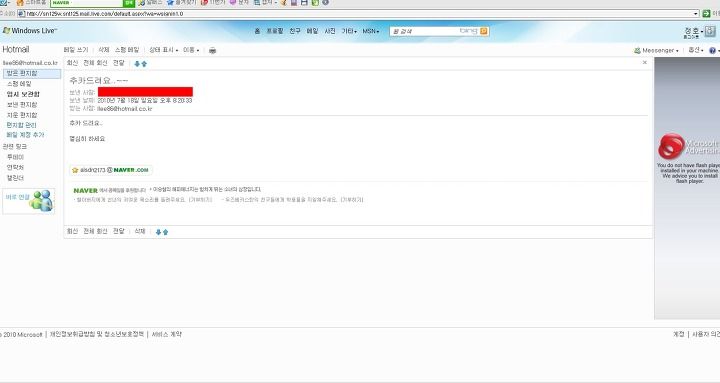Viewport: 720px width, 383px height.
Task: Click the alsdn2173@NAVER.com sender signature
Action: [x=111, y=170]
